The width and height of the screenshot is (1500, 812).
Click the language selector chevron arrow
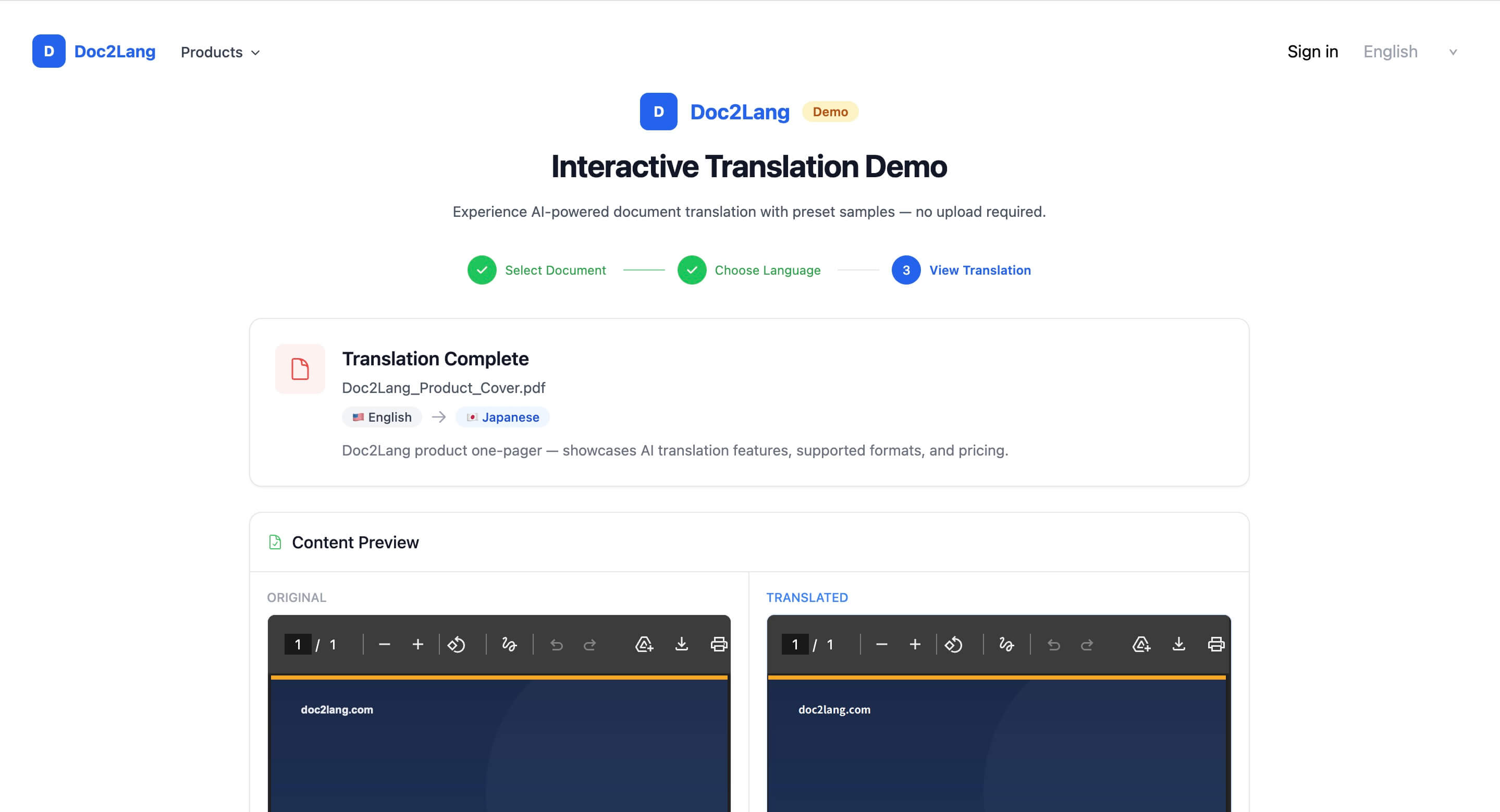tap(1453, 53)
